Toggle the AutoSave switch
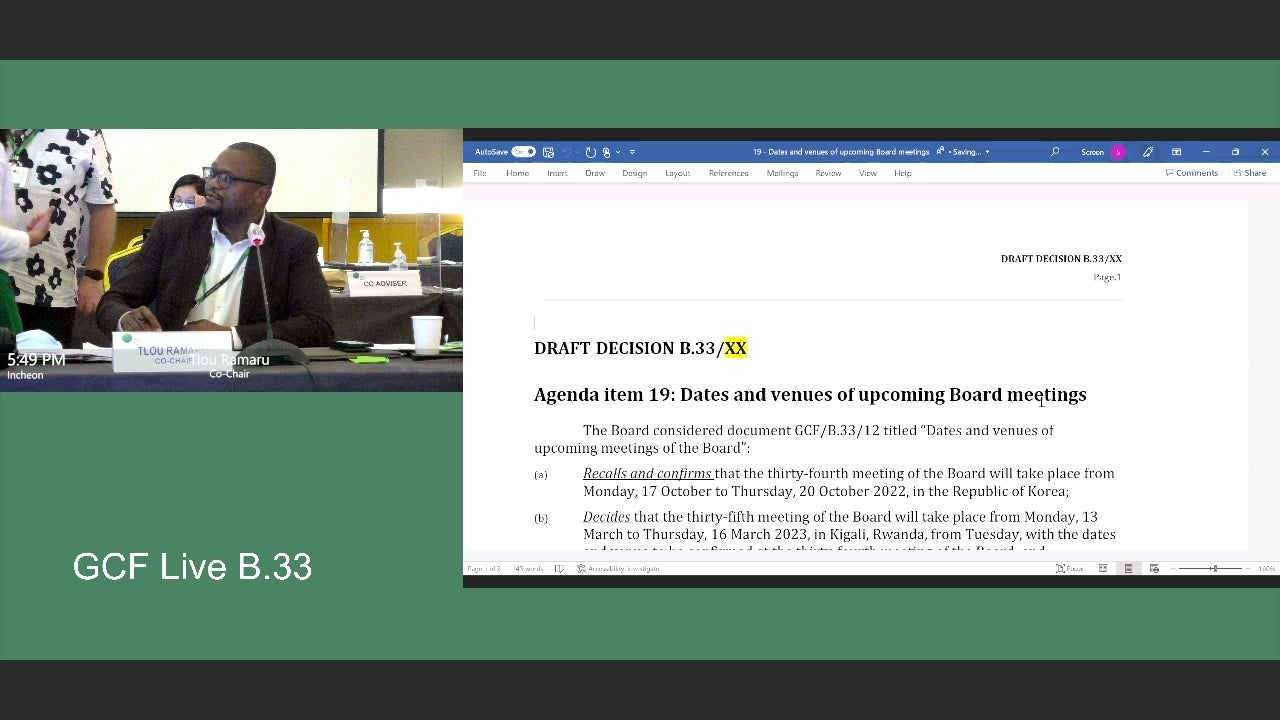 pyautogui.click(x=524, y=152)
